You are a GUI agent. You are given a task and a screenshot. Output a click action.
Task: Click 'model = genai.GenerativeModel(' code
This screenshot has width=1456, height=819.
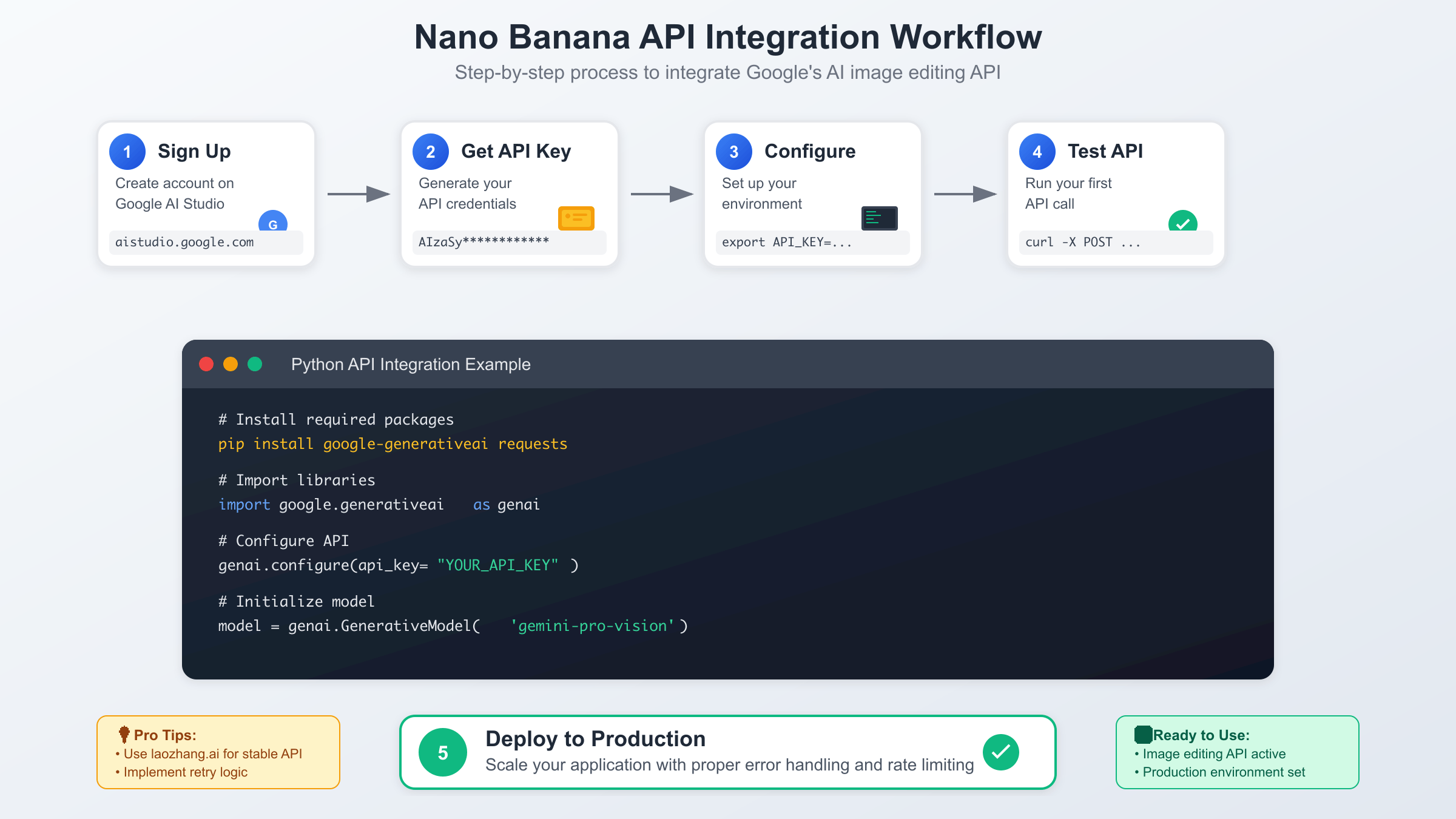(x=349, y=626)
